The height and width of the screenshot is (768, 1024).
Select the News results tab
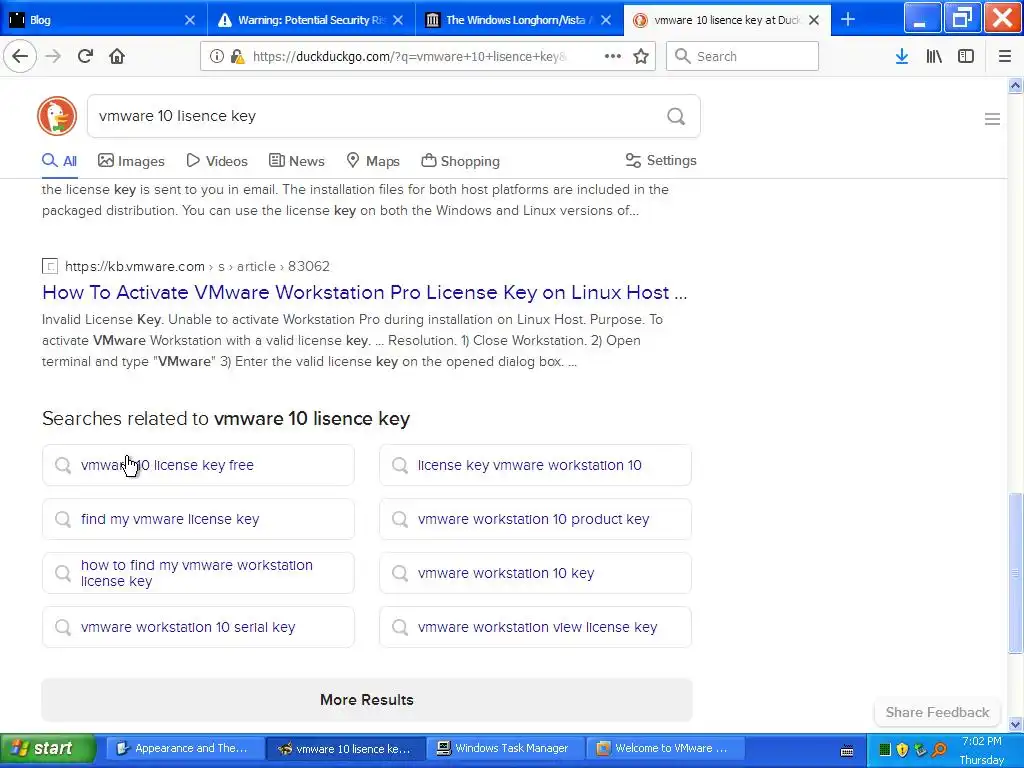click(x=296, y=161)
